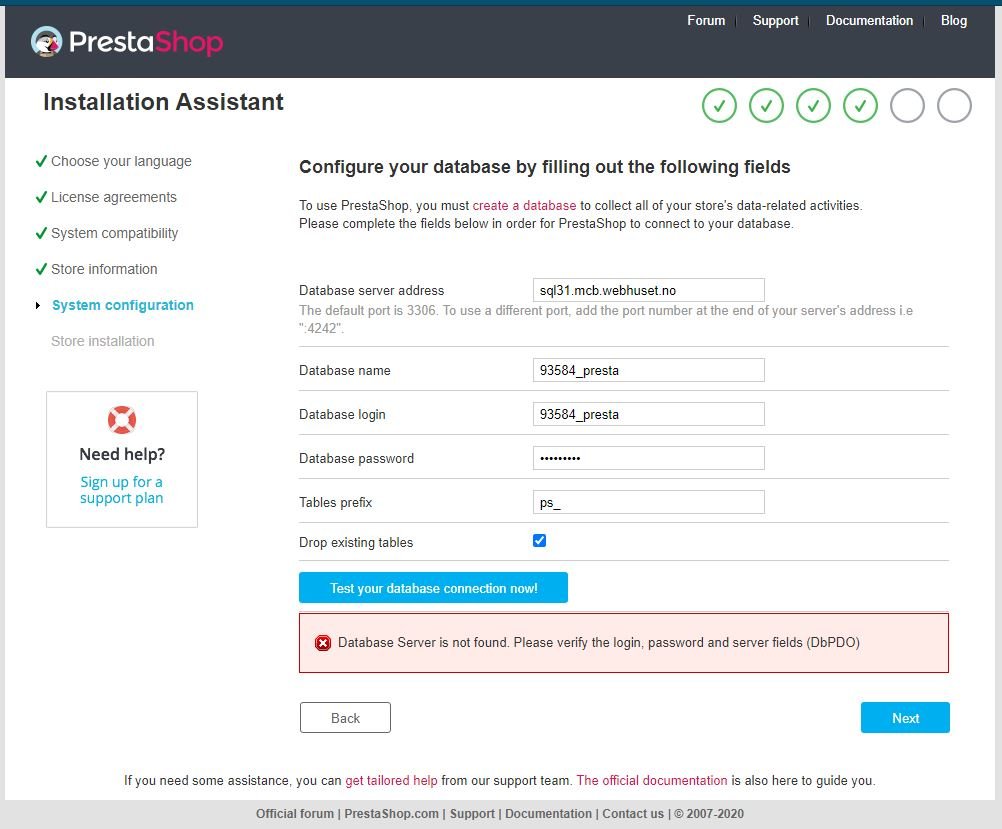Click the System configuration arrow marker
This screenshot has width=1002, height=829.
(38, 306)
